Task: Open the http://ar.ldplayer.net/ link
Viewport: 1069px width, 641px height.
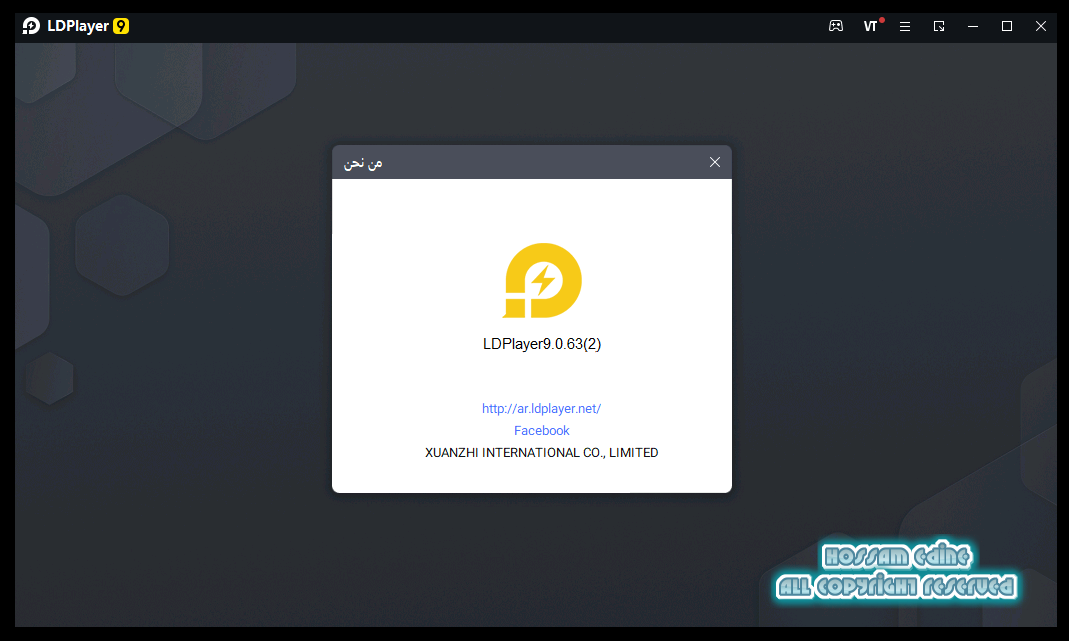Action: click(x=541, y=408)
